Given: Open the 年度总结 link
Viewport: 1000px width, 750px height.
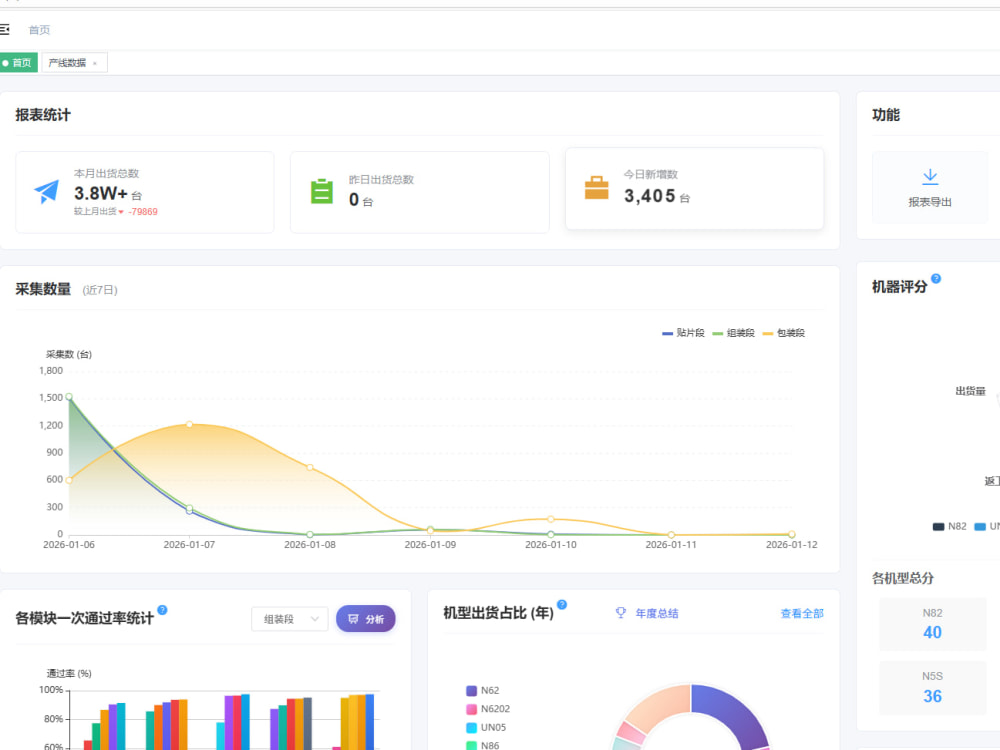Looking at the screenshot, I should [657, 614].
